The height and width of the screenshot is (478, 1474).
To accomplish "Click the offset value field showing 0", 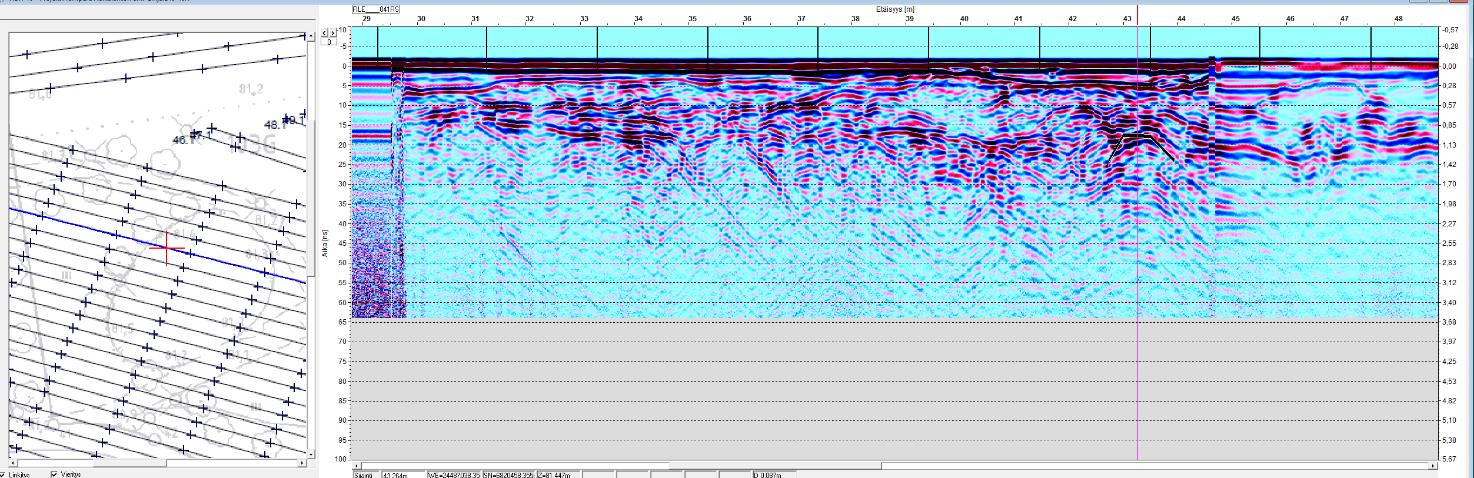I will click(328, 44).
